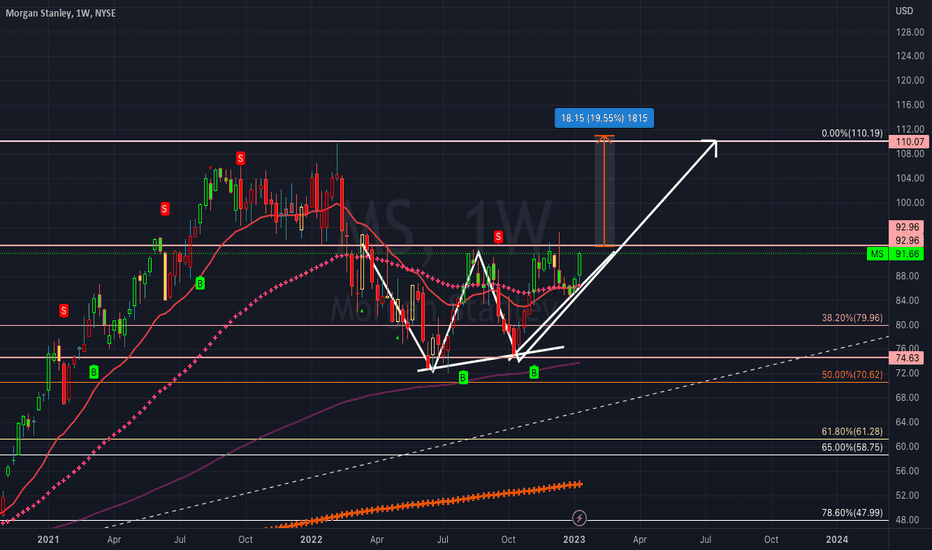Click the 52.00 price axis label
The image size is (932, 550).
click(x=910, y=495)
